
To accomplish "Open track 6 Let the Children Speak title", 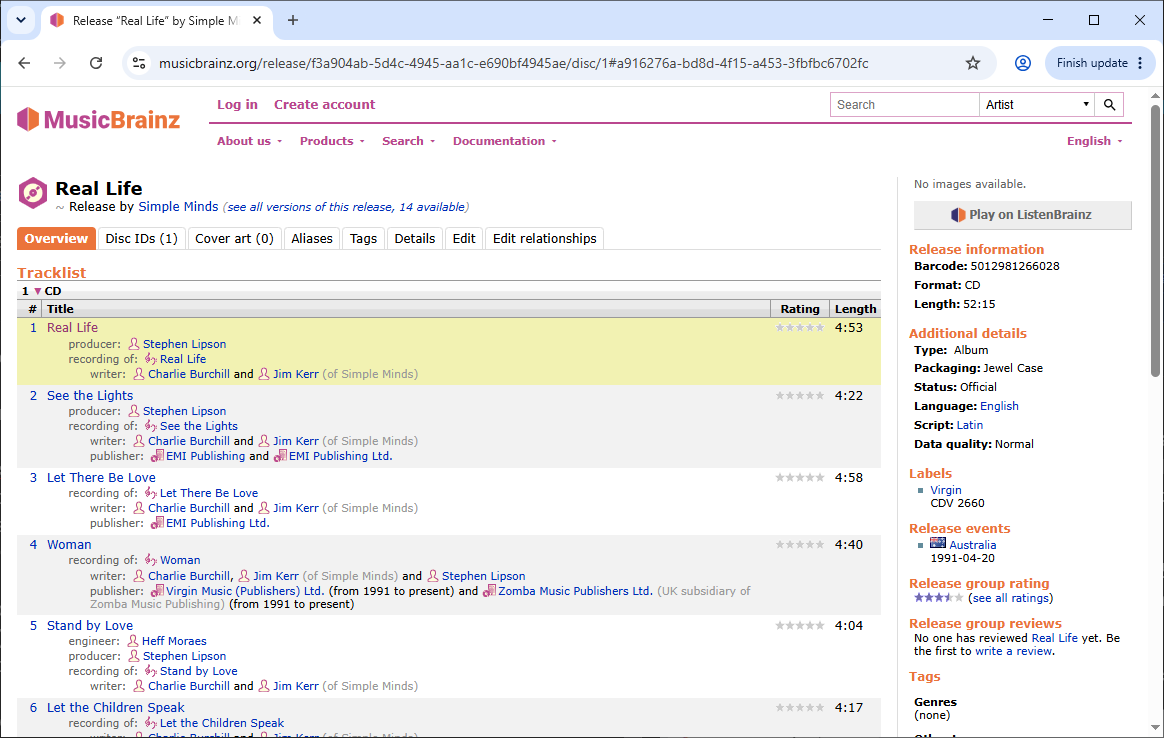I will (116, 708).
